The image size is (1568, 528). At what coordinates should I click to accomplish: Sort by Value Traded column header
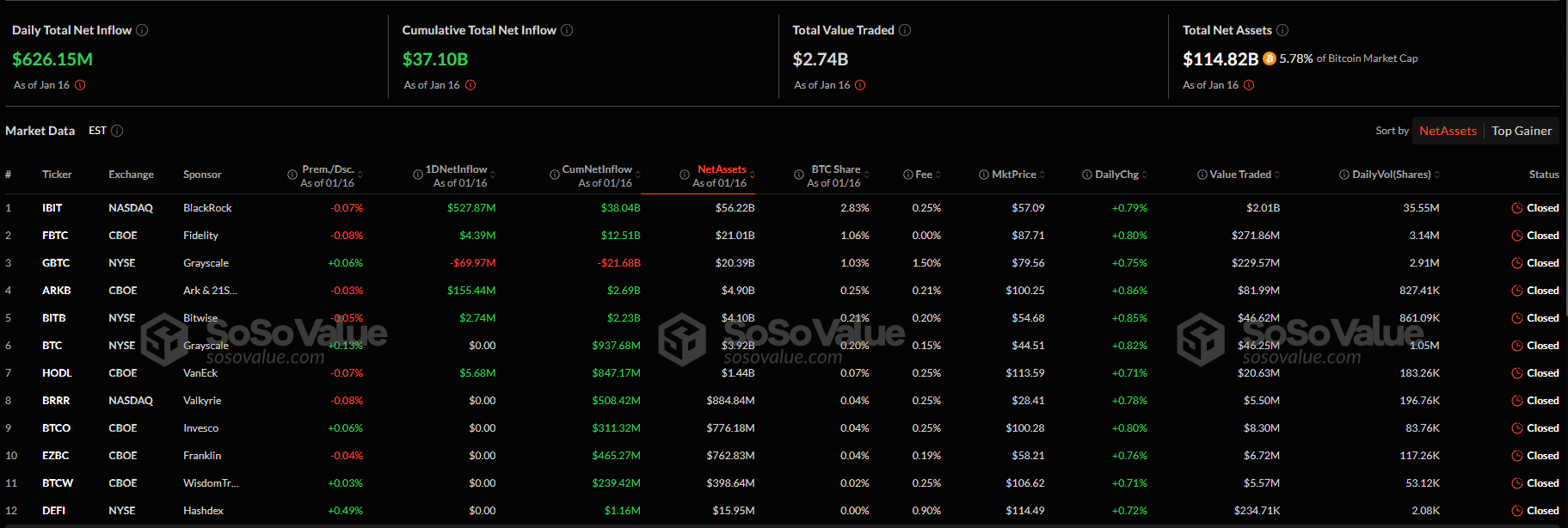[1240, 175]
